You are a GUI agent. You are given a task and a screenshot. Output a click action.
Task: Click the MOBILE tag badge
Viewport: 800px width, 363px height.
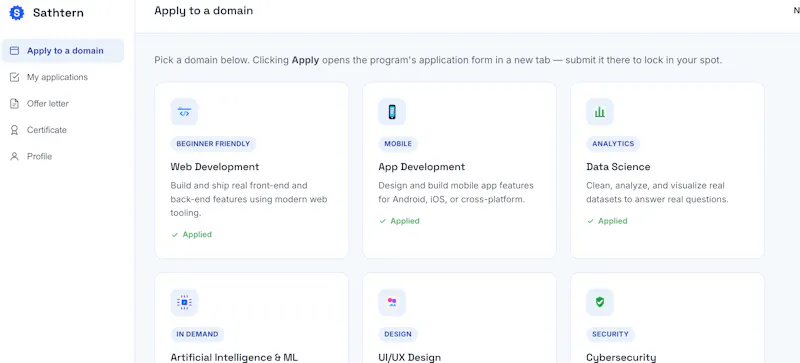click(398, 144)
